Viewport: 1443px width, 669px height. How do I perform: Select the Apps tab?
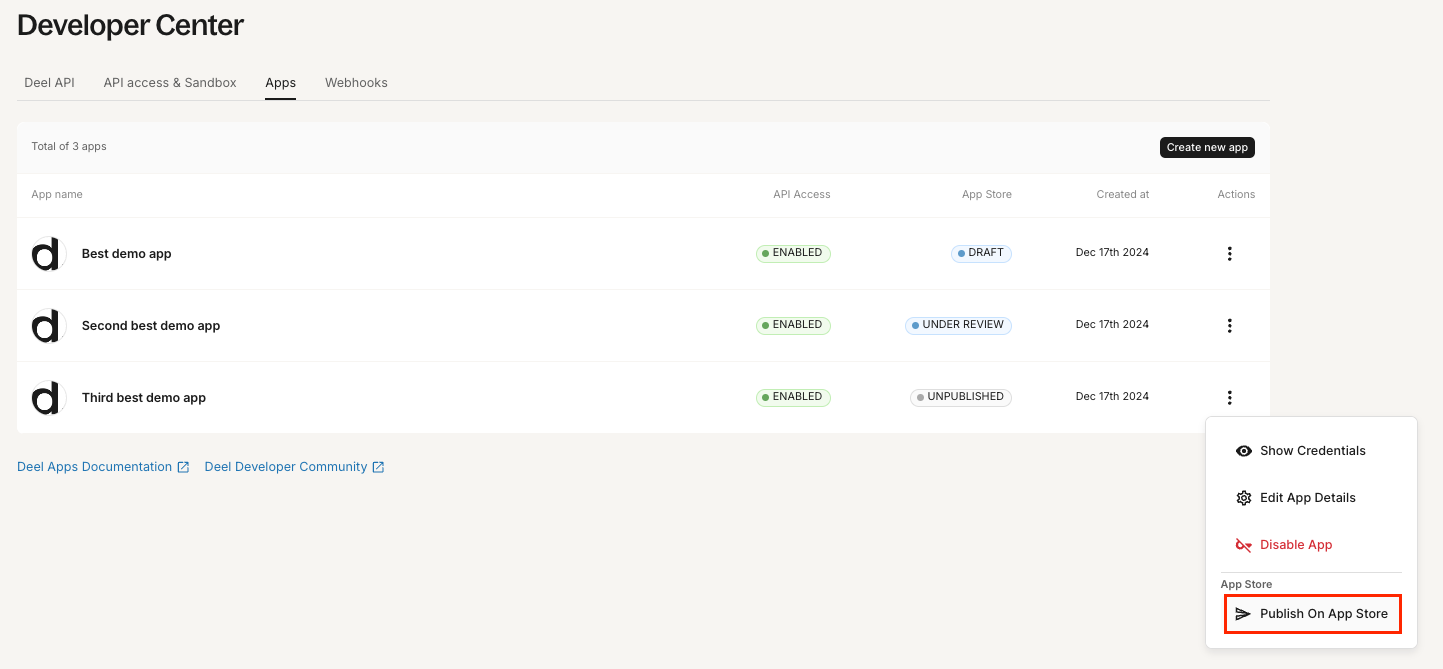(x=280, y=83)
